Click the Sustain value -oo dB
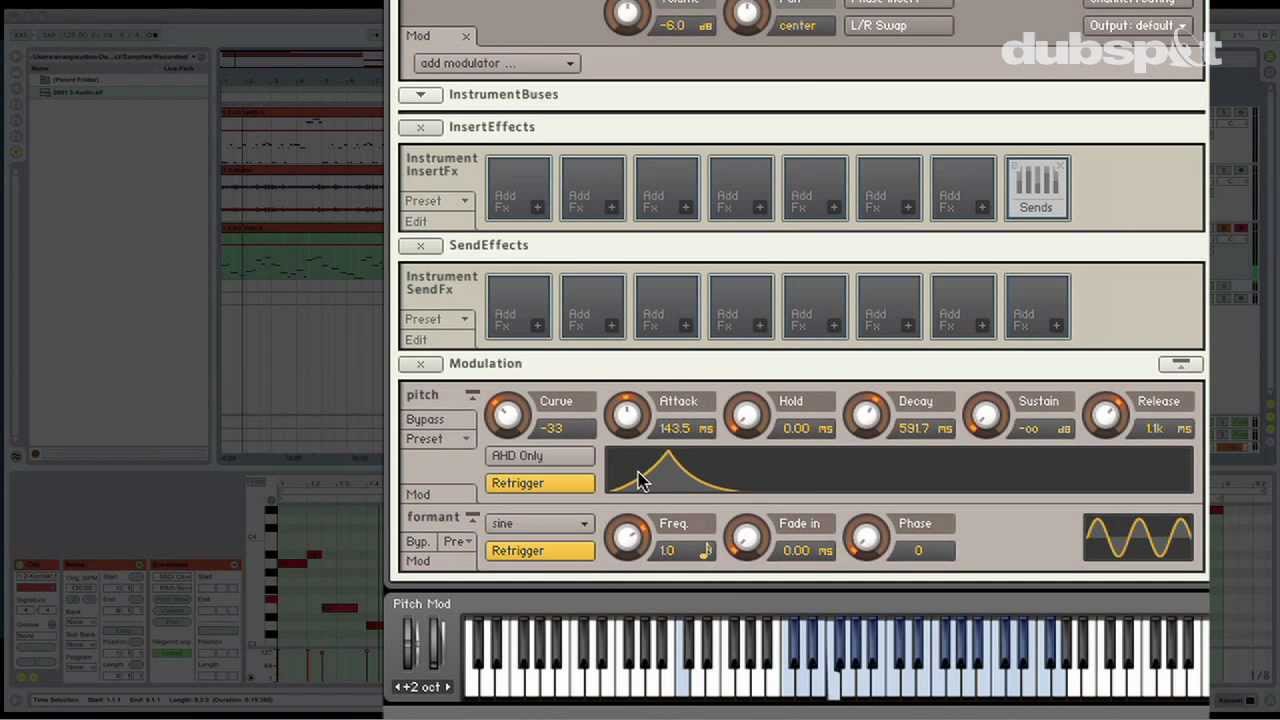 click(1045, 428)
